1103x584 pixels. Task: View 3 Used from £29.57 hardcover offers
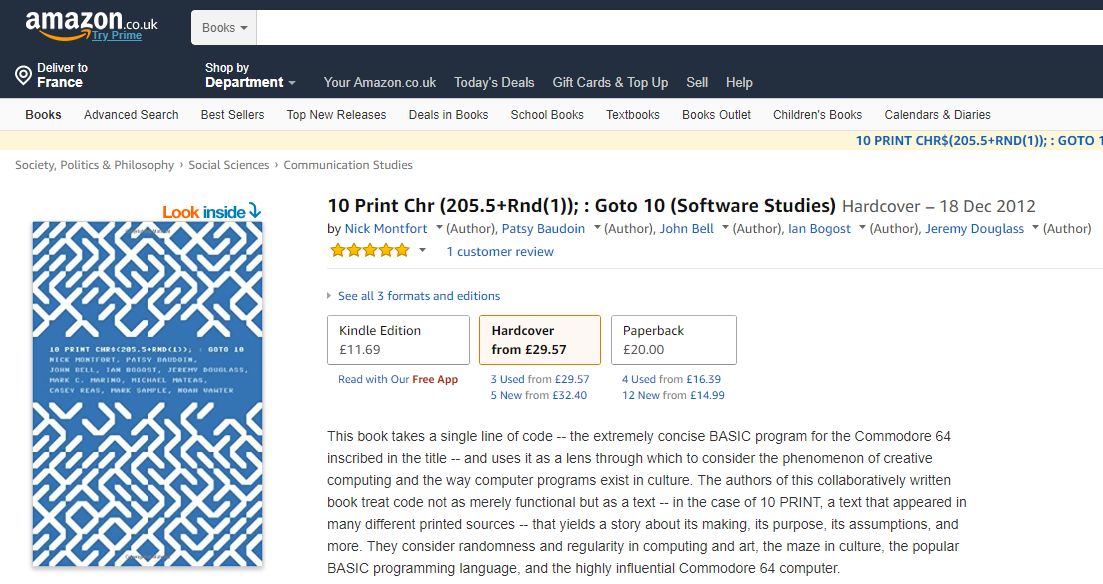(540, 379)
